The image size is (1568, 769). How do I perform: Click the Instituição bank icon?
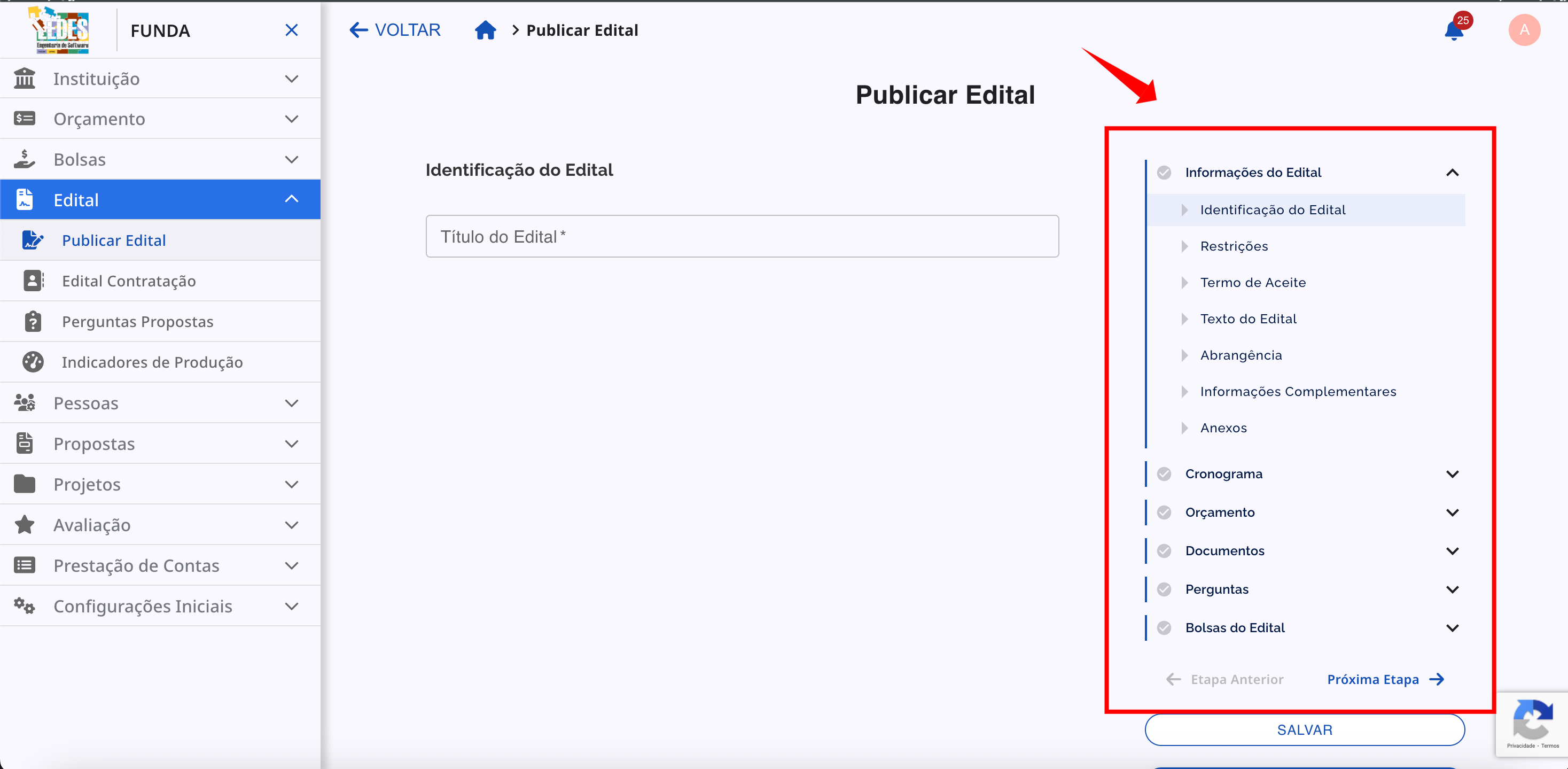pyautogui.click(x=25, y=79)
